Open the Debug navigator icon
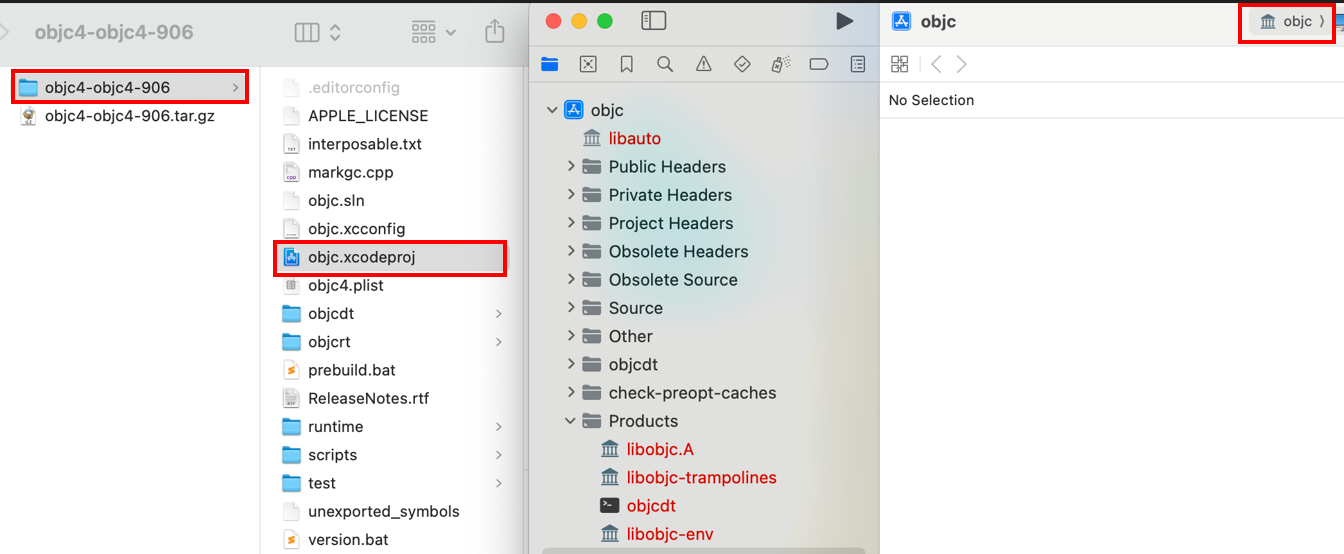1344x554 pixels. (781, 64)
